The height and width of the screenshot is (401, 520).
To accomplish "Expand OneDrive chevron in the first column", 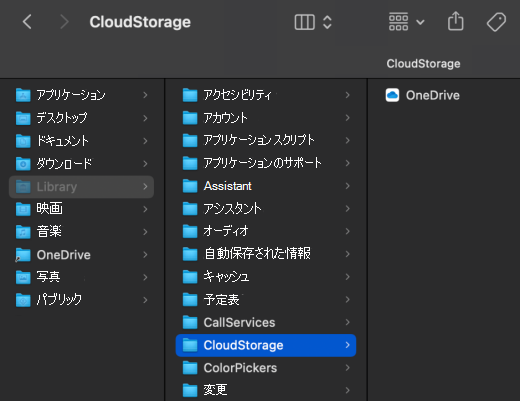I will [145, 255].
